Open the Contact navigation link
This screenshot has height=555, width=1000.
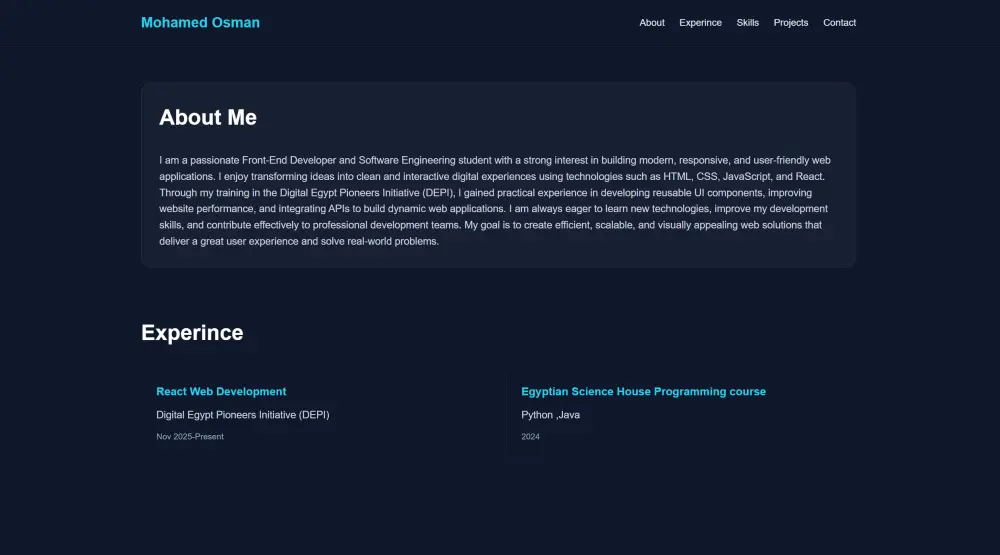coord(839,23)
